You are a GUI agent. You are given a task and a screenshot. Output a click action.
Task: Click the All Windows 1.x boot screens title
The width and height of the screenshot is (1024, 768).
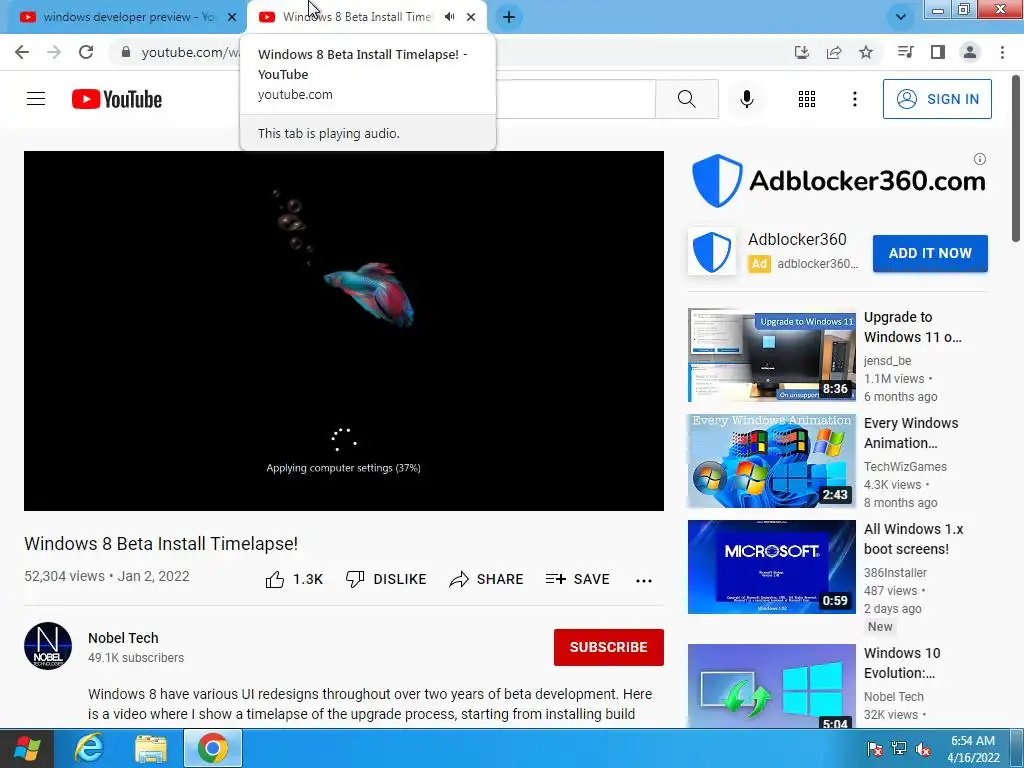[x=914, y=539]
